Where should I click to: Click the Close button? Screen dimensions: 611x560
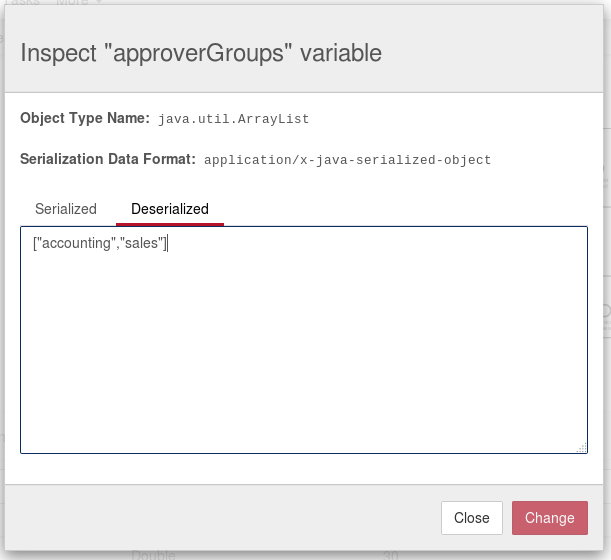(471, 518)
